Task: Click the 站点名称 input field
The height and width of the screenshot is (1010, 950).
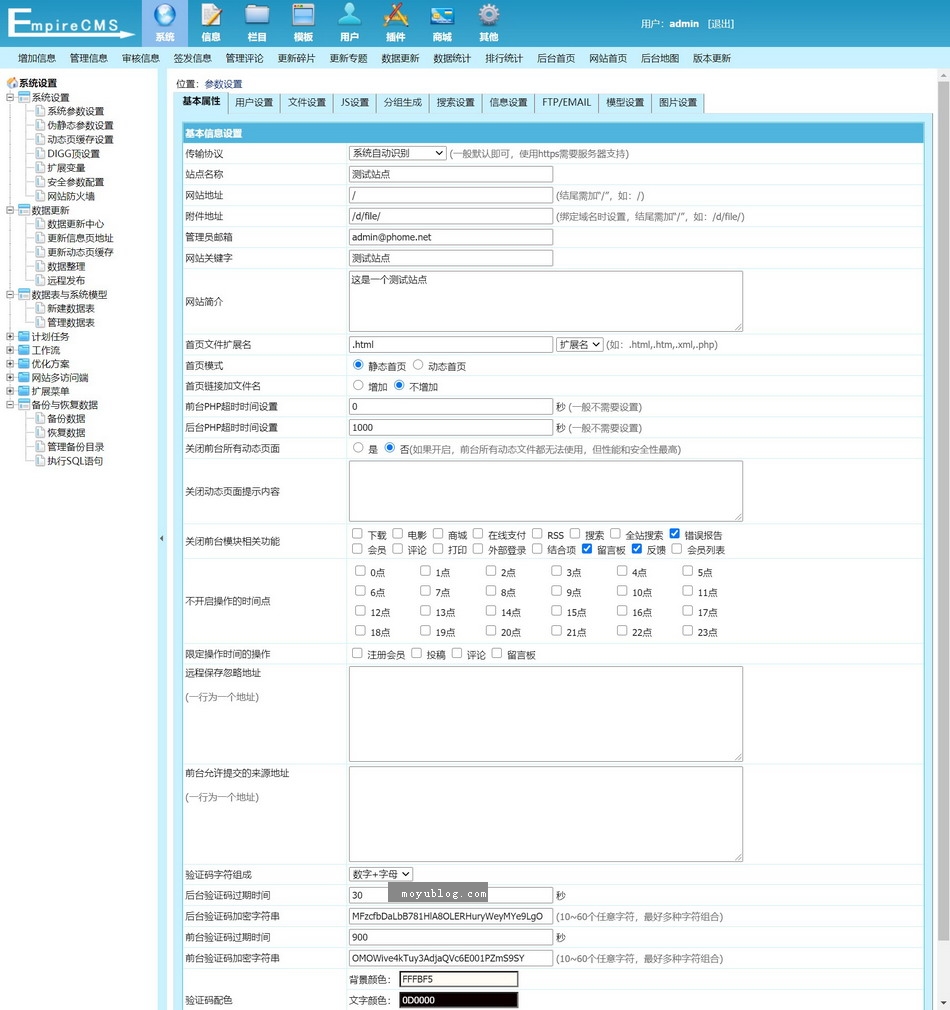Action: (x=451, y=174)
